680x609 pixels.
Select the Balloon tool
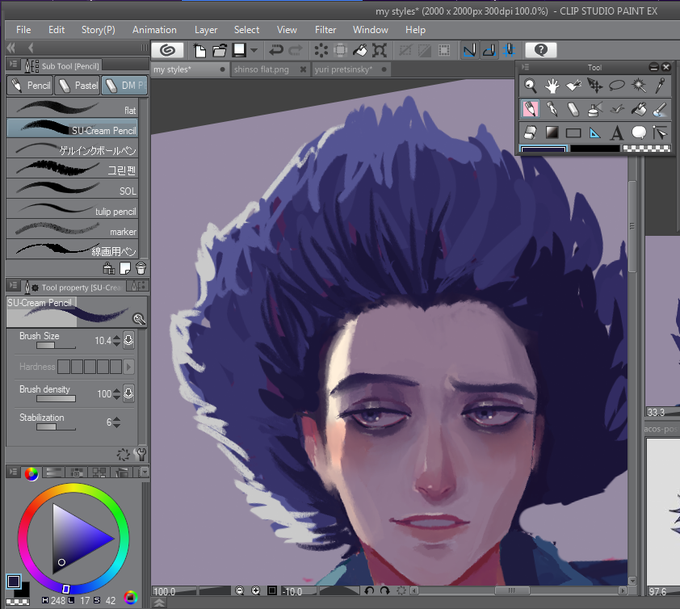pos(638,132)
